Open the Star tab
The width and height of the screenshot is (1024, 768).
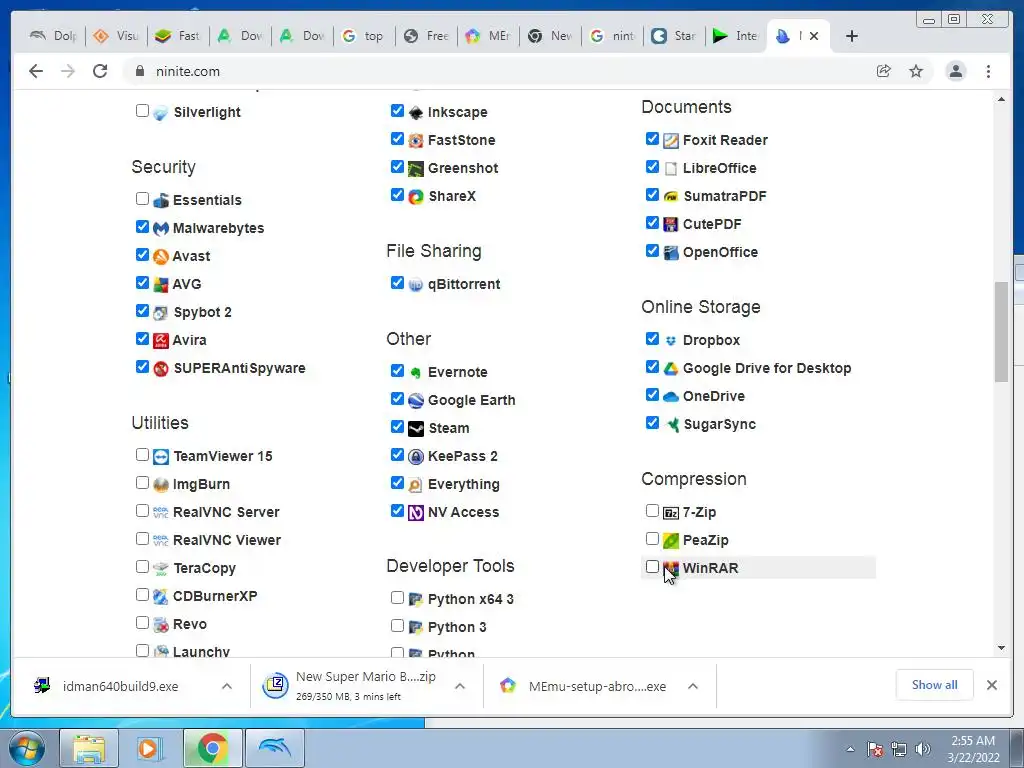pos(675,36)
